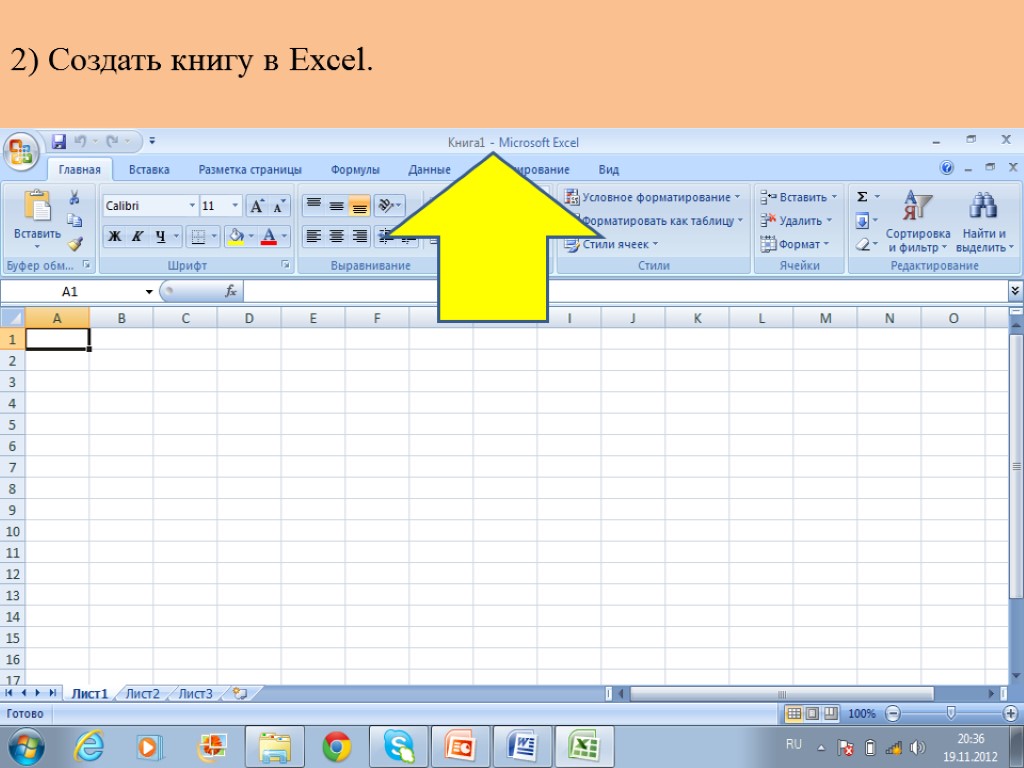Open Google Chrome from taskbar
The height and width of the screenshot is (768, 1024).
[x=337, y=746]
